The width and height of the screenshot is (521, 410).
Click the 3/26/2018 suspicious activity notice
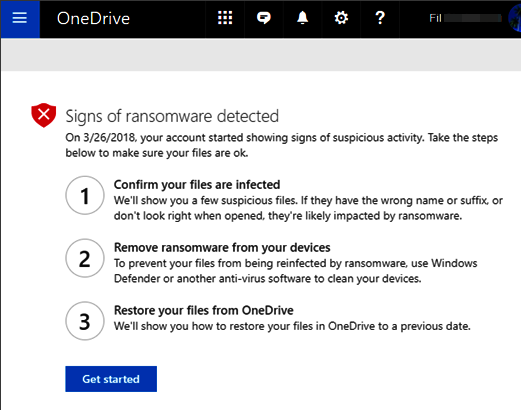tap(282, 145)
